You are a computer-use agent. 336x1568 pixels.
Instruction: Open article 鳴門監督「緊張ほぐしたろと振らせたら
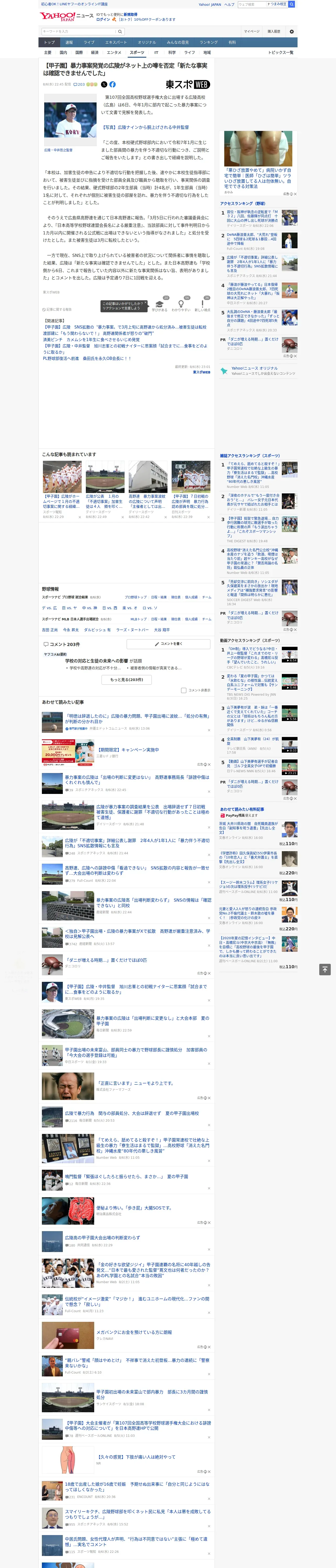127,1177
